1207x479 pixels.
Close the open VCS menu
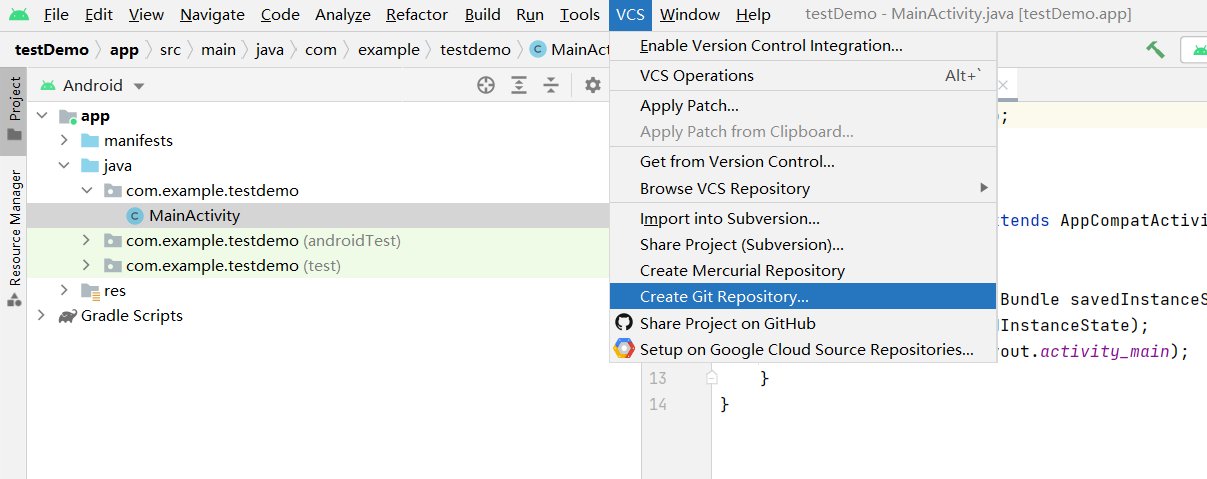(630, 15)
